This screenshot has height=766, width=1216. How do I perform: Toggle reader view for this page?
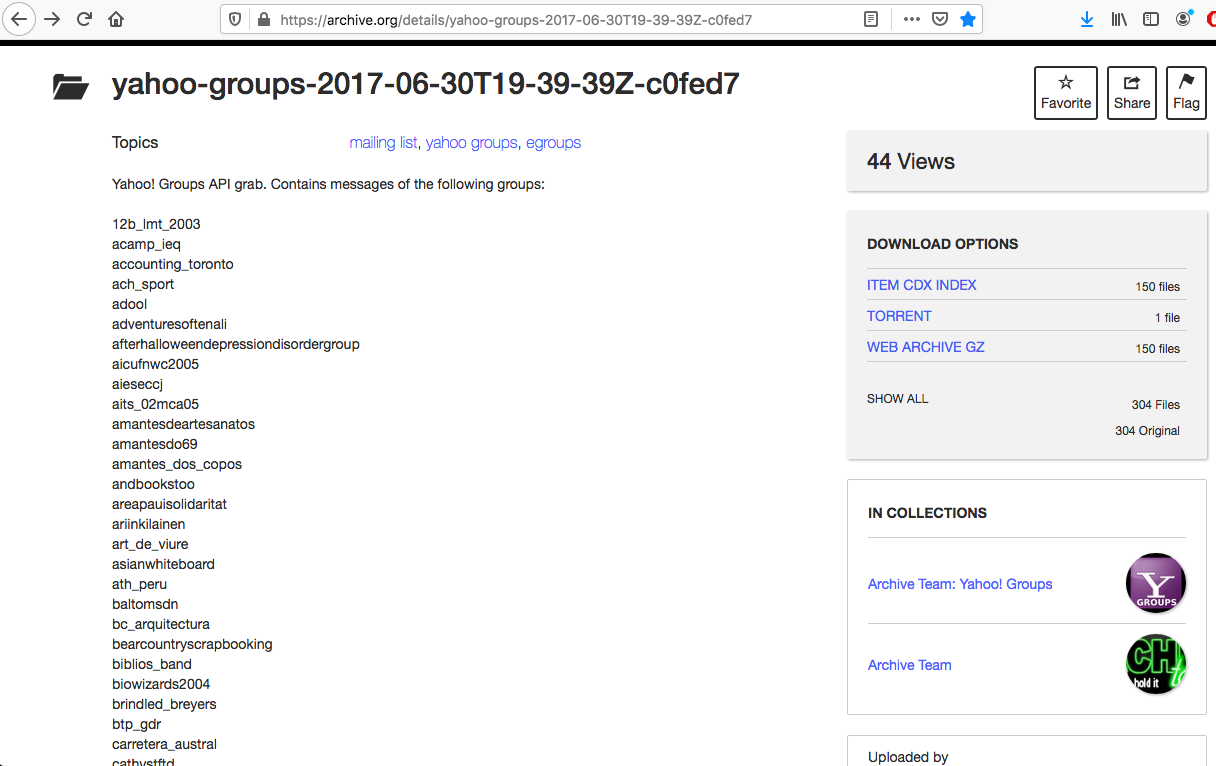click(x=871, y=19)
